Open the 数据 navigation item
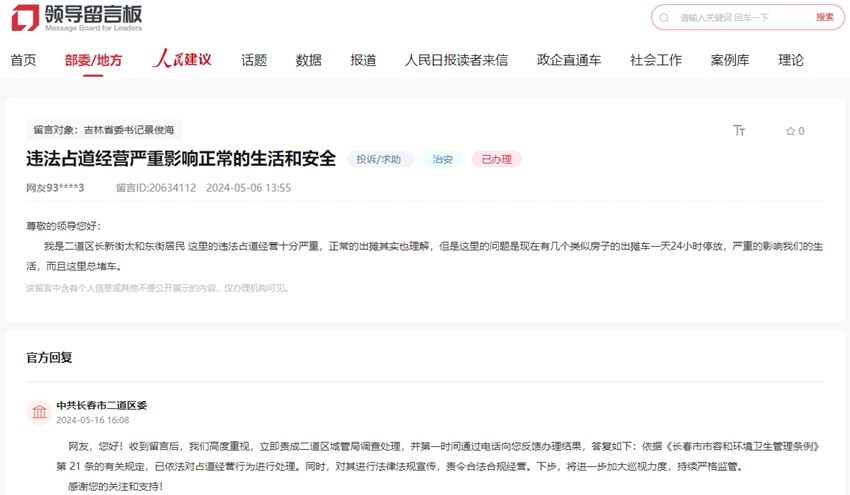 tap(308, 60)
